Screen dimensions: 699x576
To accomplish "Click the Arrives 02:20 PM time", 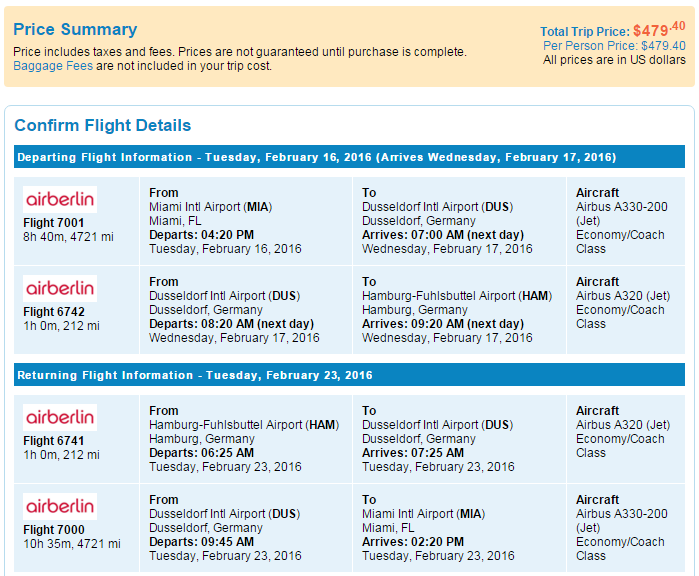I will coord(412,542).
